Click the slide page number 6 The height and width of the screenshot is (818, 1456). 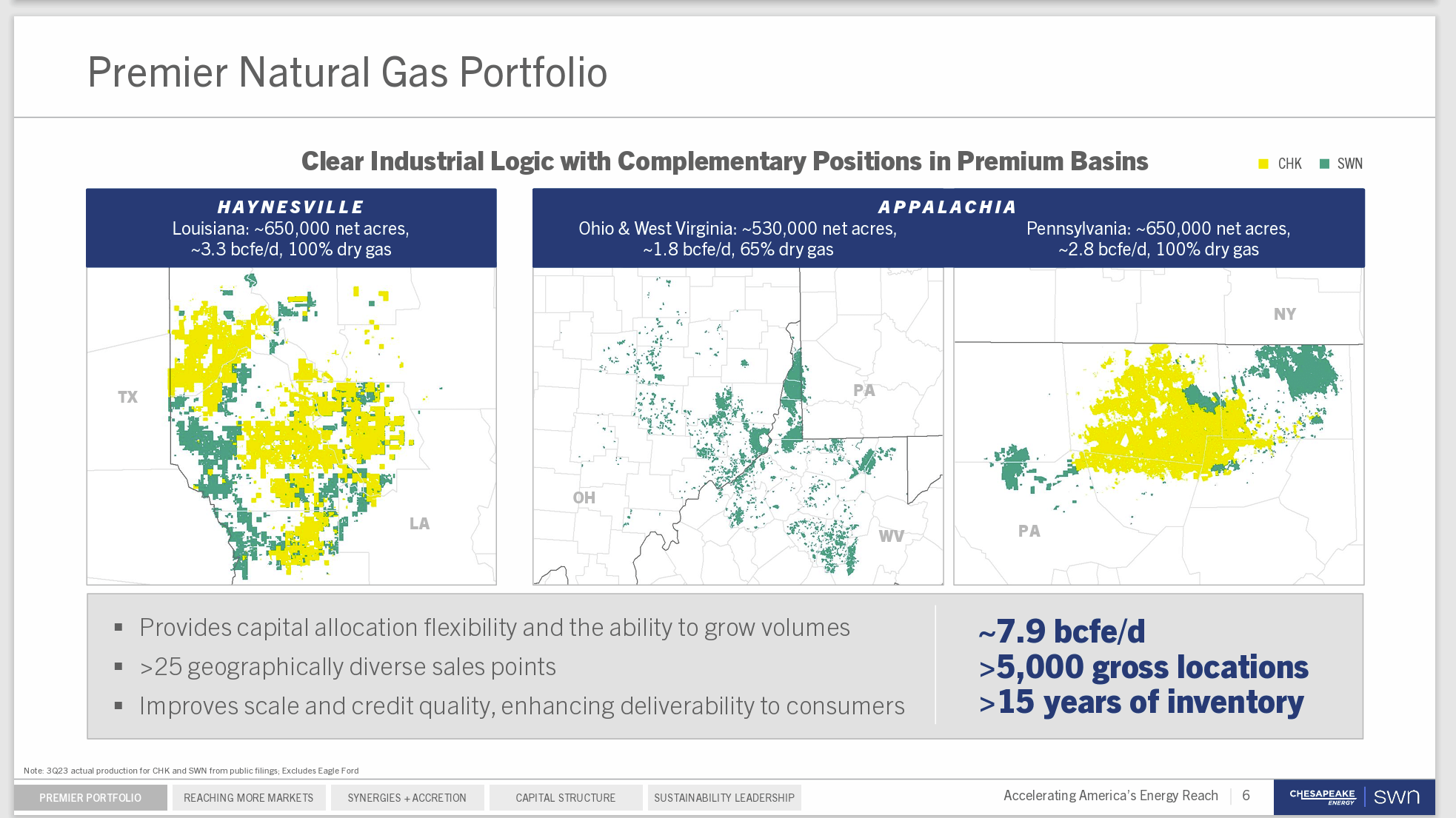click(x=1246, y=795)
